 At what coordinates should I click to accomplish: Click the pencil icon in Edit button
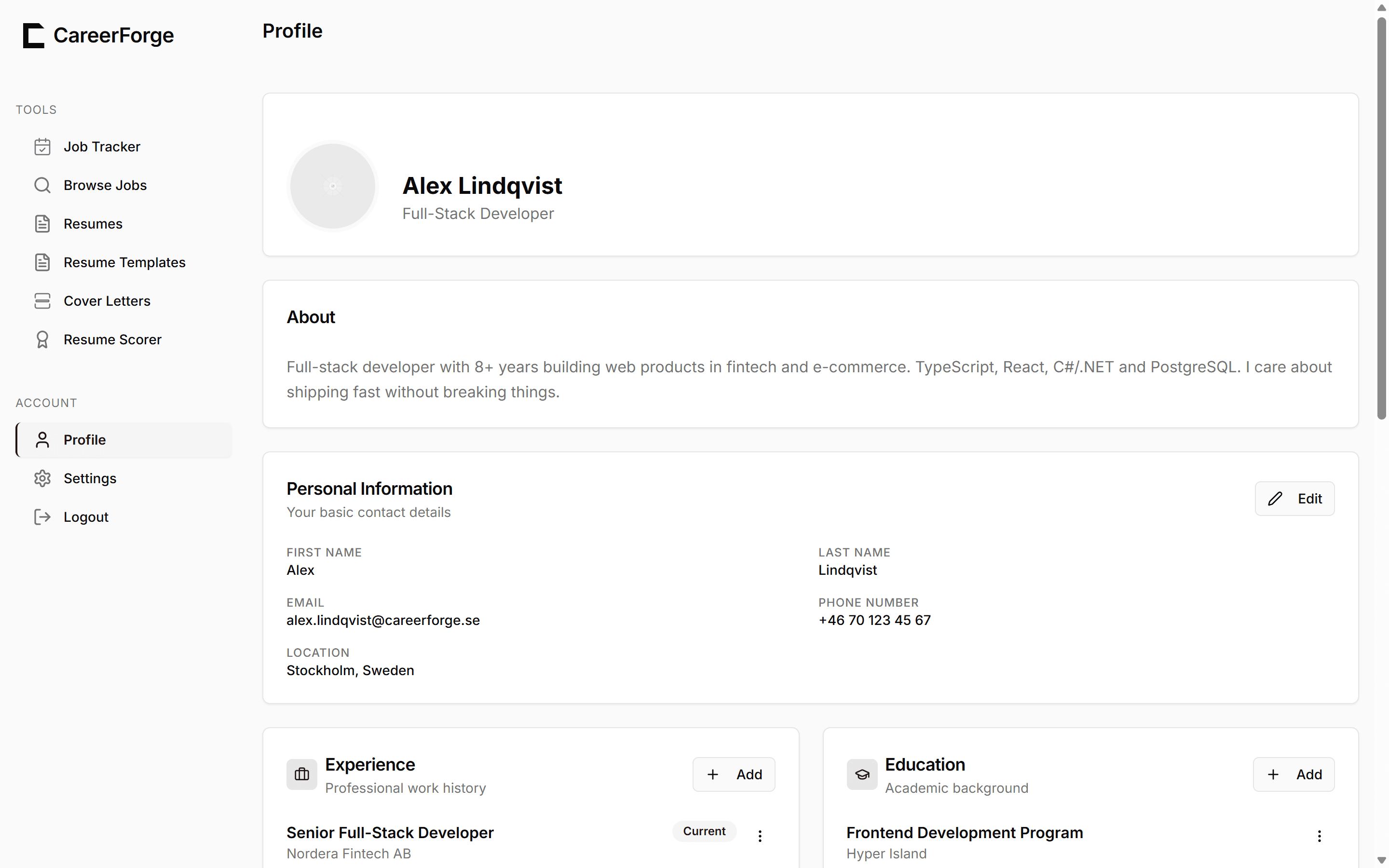coord(1275,498)
